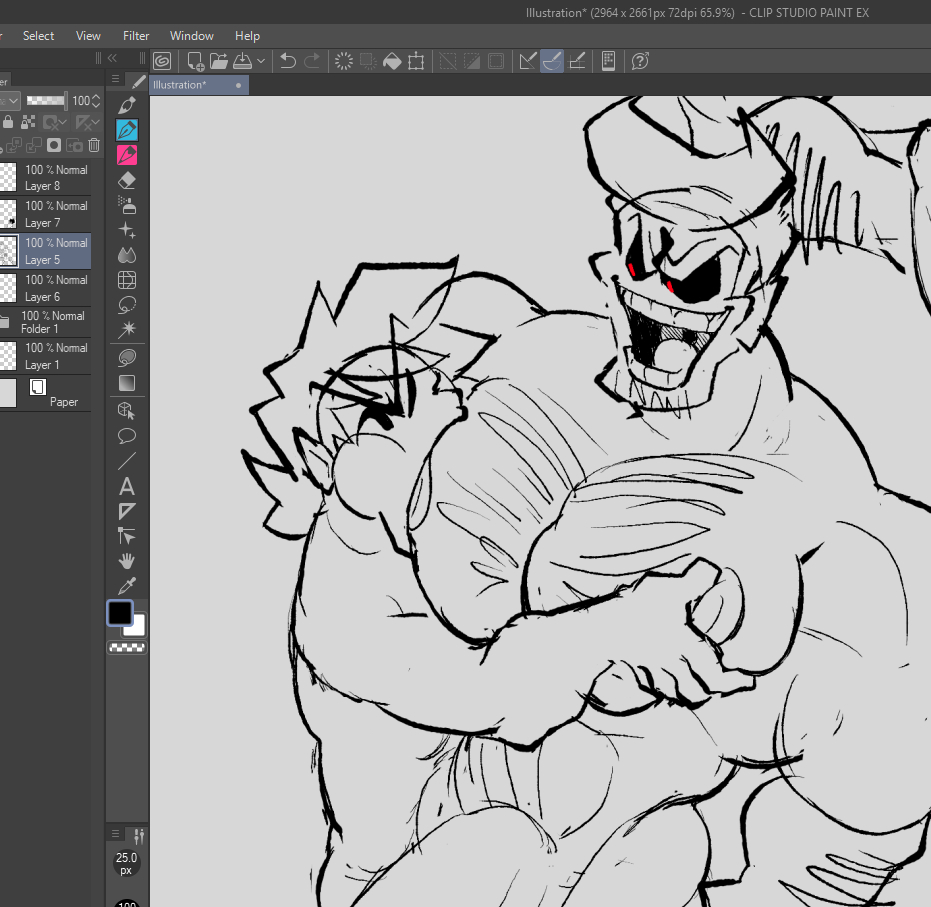Click the black main color swatch
931x907 pixels.
[x=119, y=613]
